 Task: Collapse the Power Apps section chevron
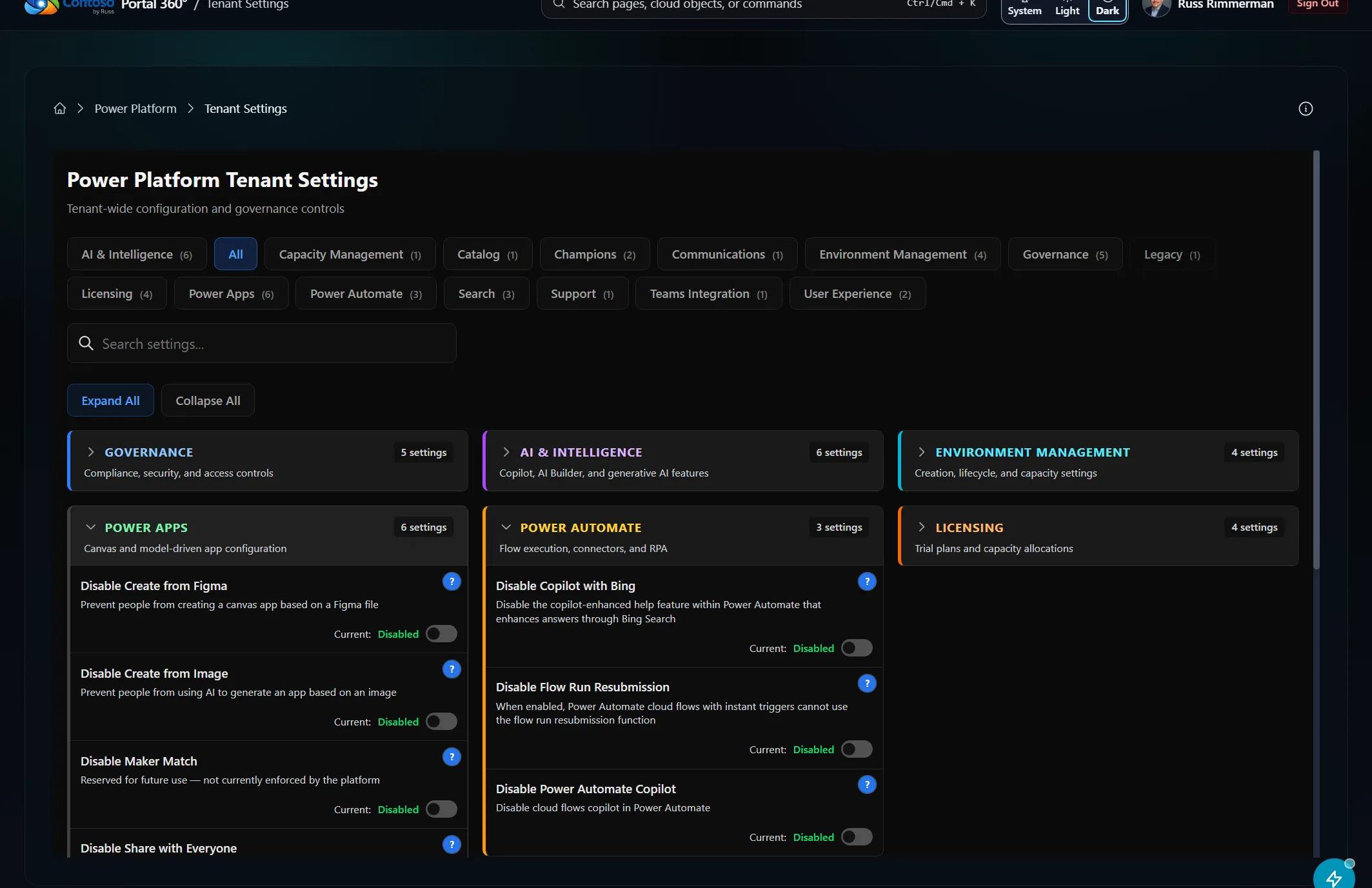[91, 528]
